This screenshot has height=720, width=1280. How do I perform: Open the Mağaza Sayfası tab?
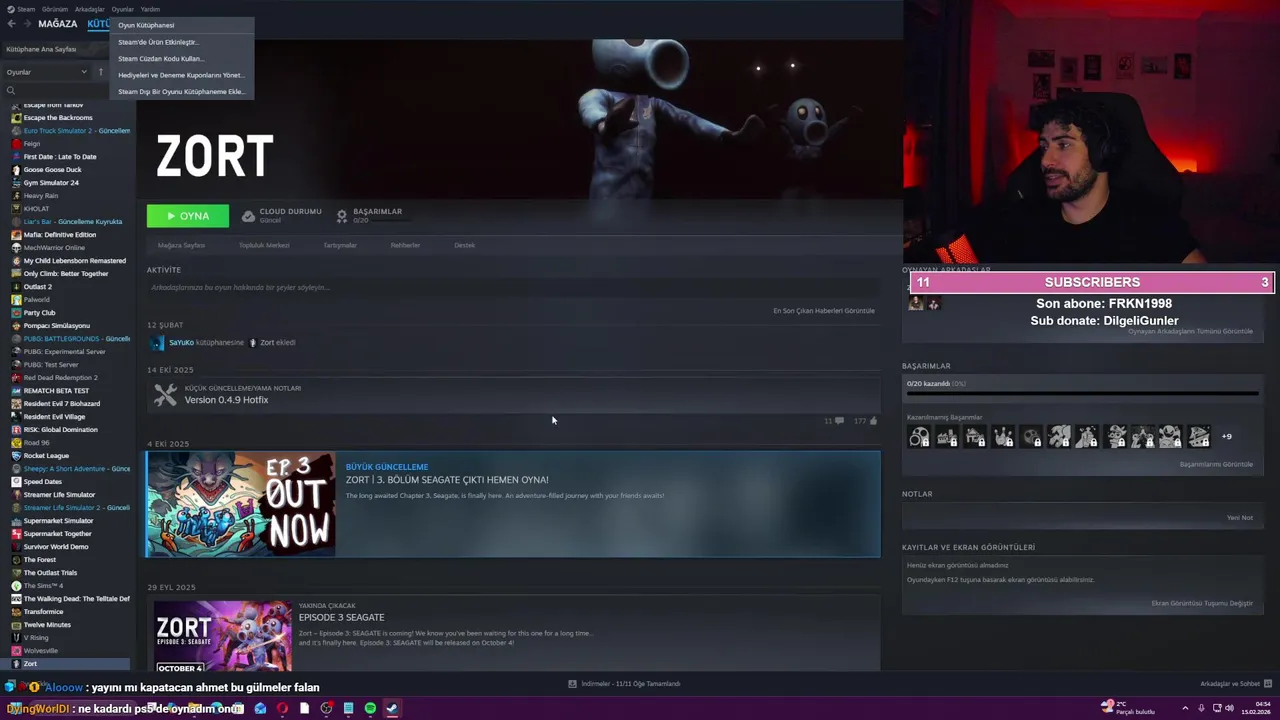[x=181, y=245]
